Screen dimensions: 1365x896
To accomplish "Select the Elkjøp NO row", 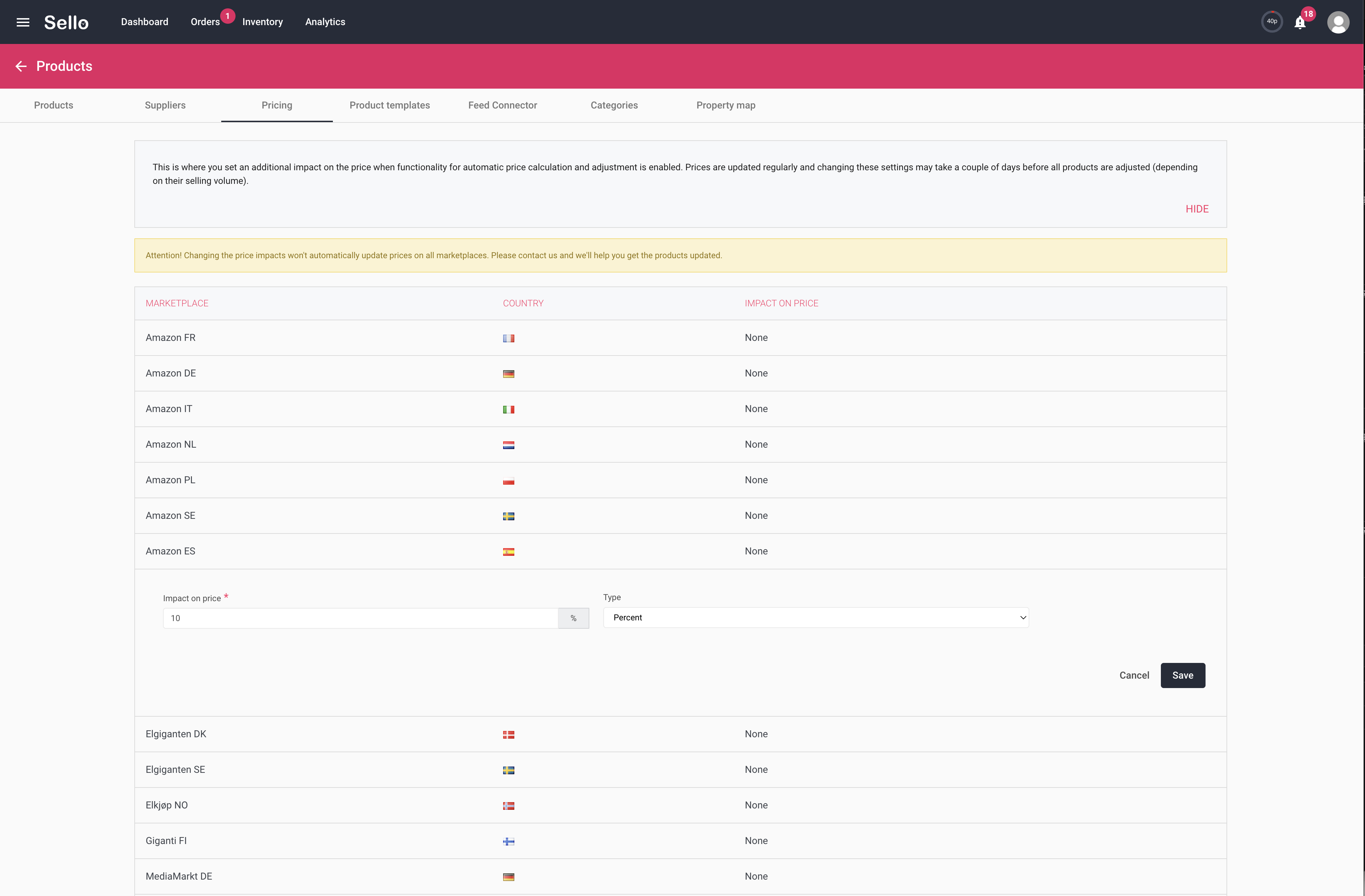I will click(x=680, y=805).
